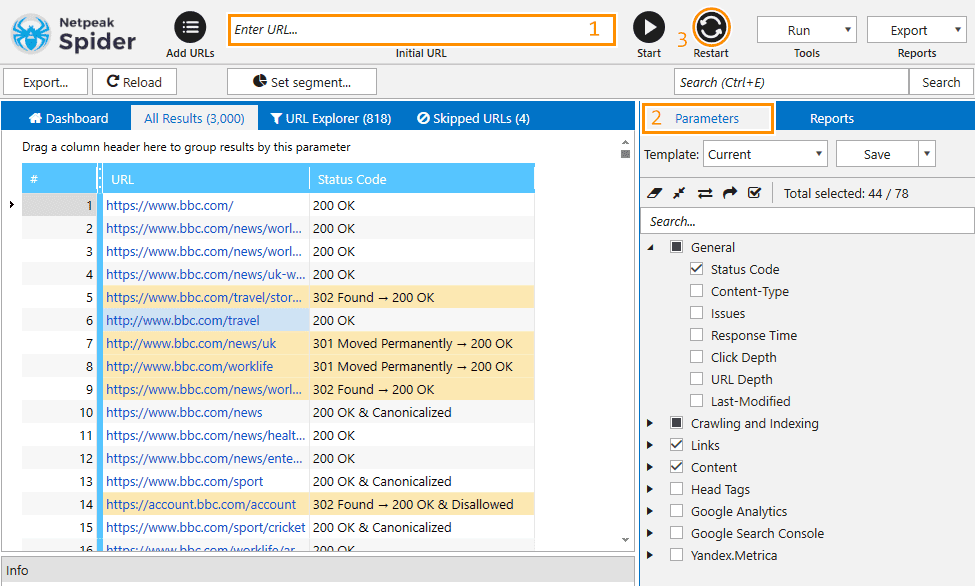
Task: Click the collapse-all arrows icon in Parameters toolbar
Action: click(679, 193)
